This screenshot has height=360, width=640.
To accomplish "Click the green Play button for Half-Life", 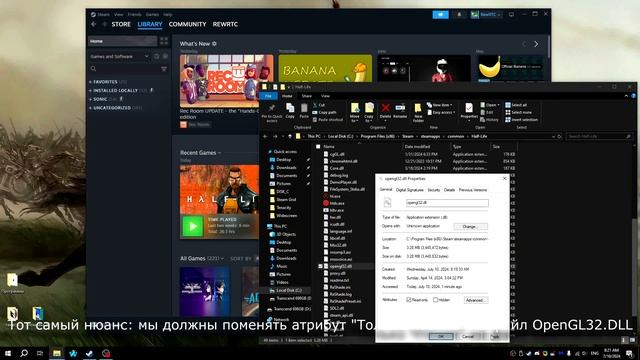I will 192,226.
